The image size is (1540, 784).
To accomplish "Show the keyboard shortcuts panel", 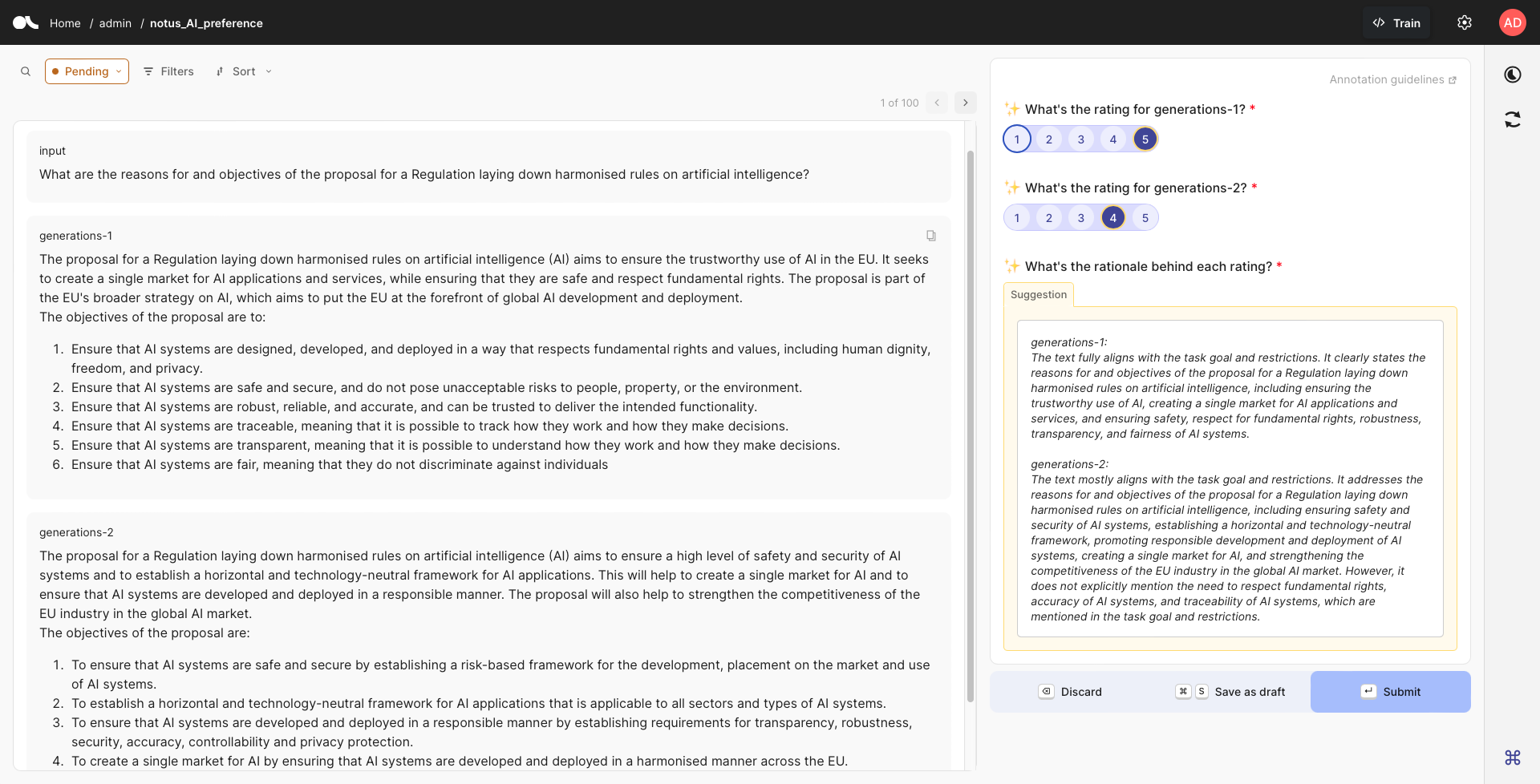I will click(1513, 758).
